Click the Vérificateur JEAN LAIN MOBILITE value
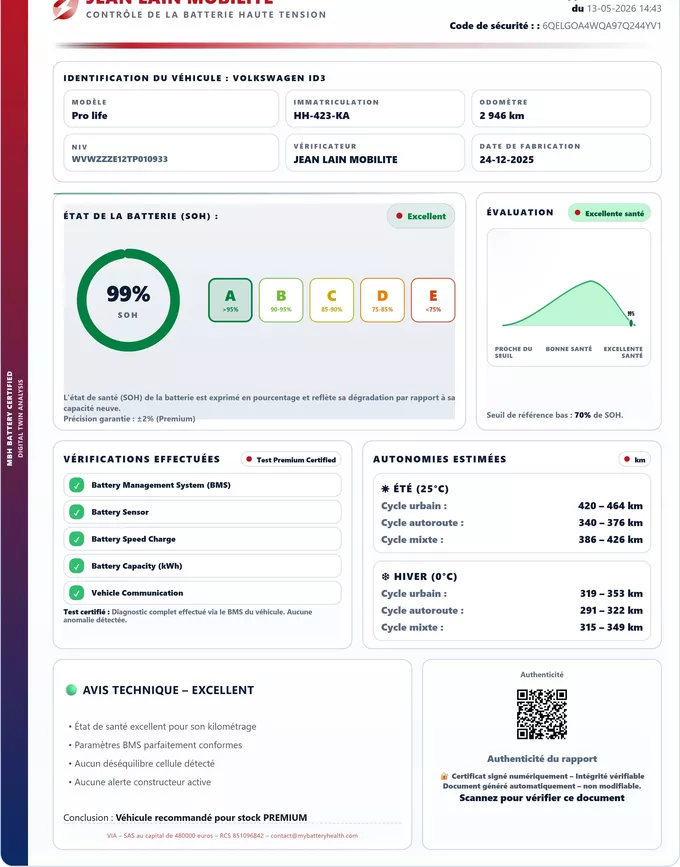 pos(346,160)
